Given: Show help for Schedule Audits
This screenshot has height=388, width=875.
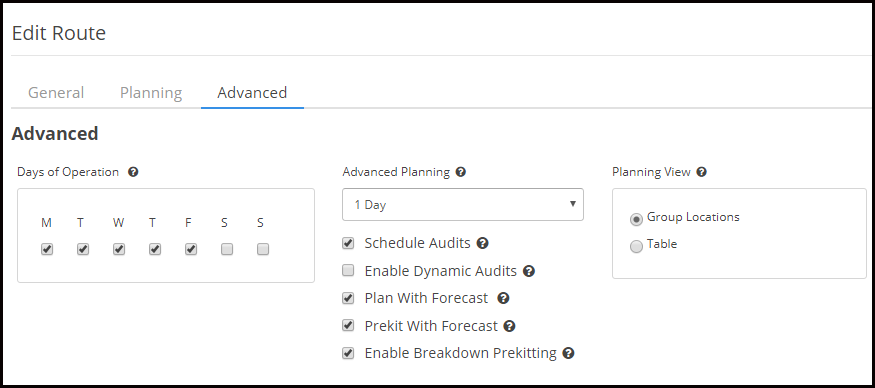Looking at the screenshot, I should point(483,243).
